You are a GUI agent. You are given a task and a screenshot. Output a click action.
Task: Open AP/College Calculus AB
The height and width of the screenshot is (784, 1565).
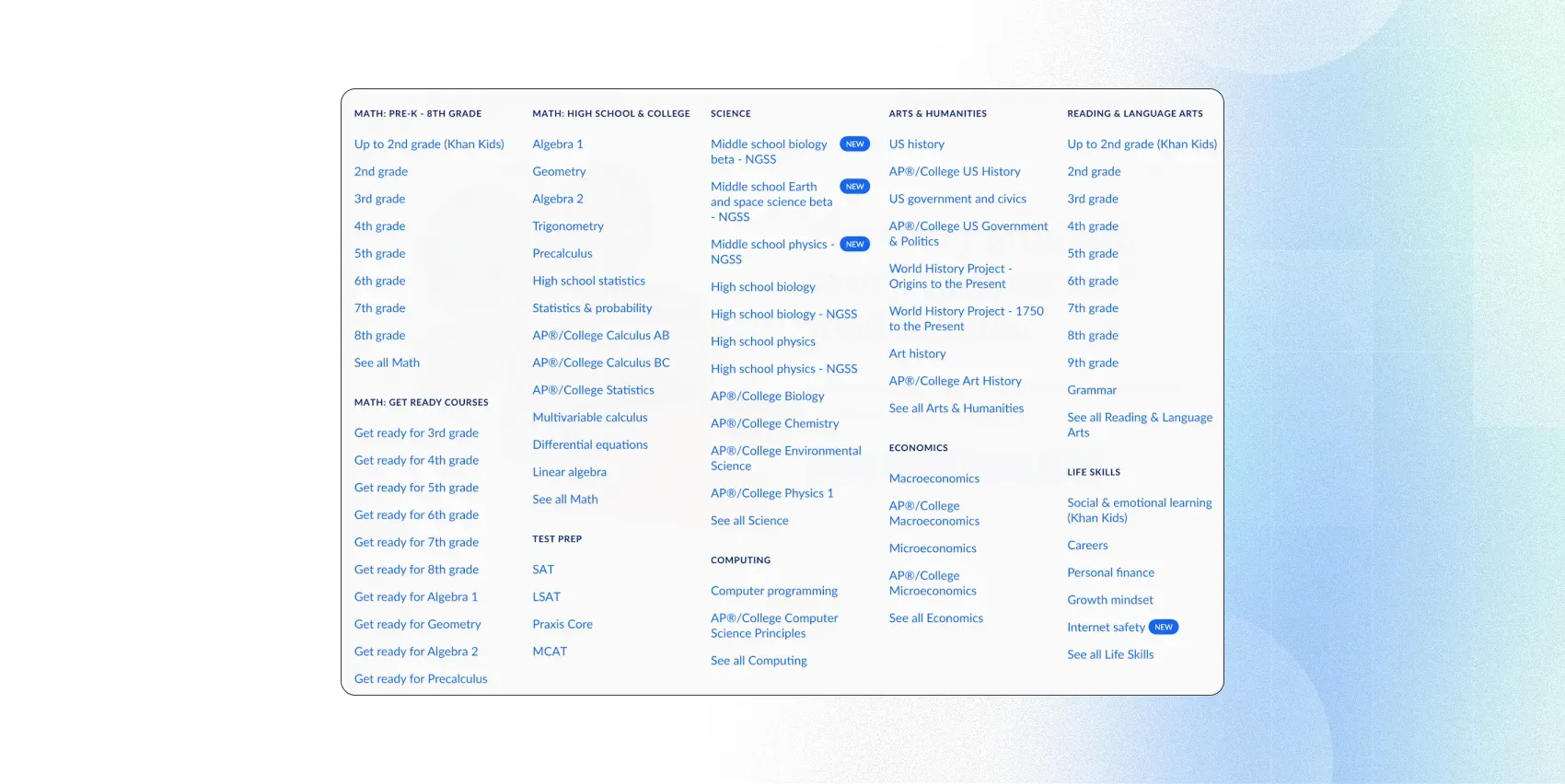(600, 336)
